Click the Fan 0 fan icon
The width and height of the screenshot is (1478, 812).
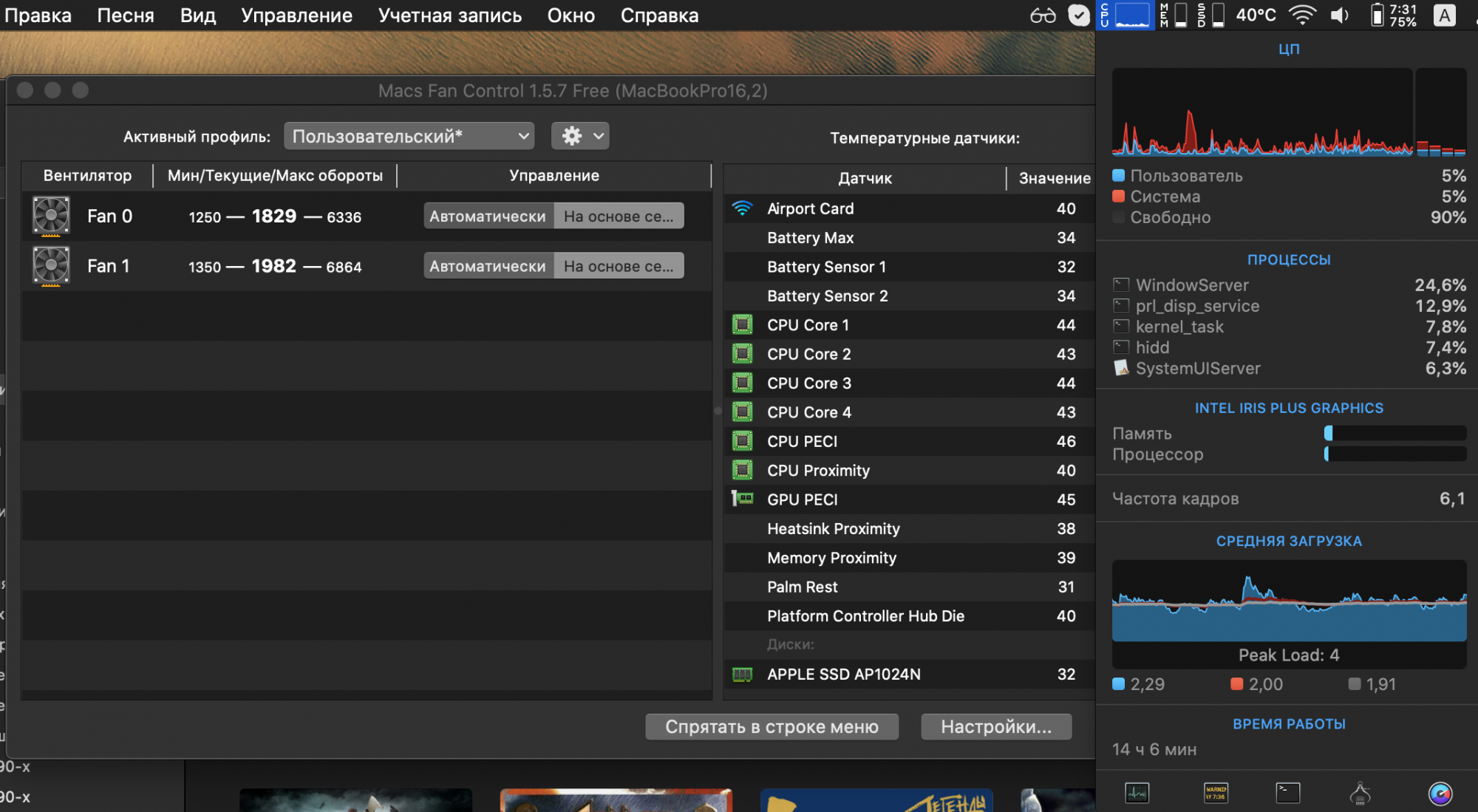(x=51, y=216)
